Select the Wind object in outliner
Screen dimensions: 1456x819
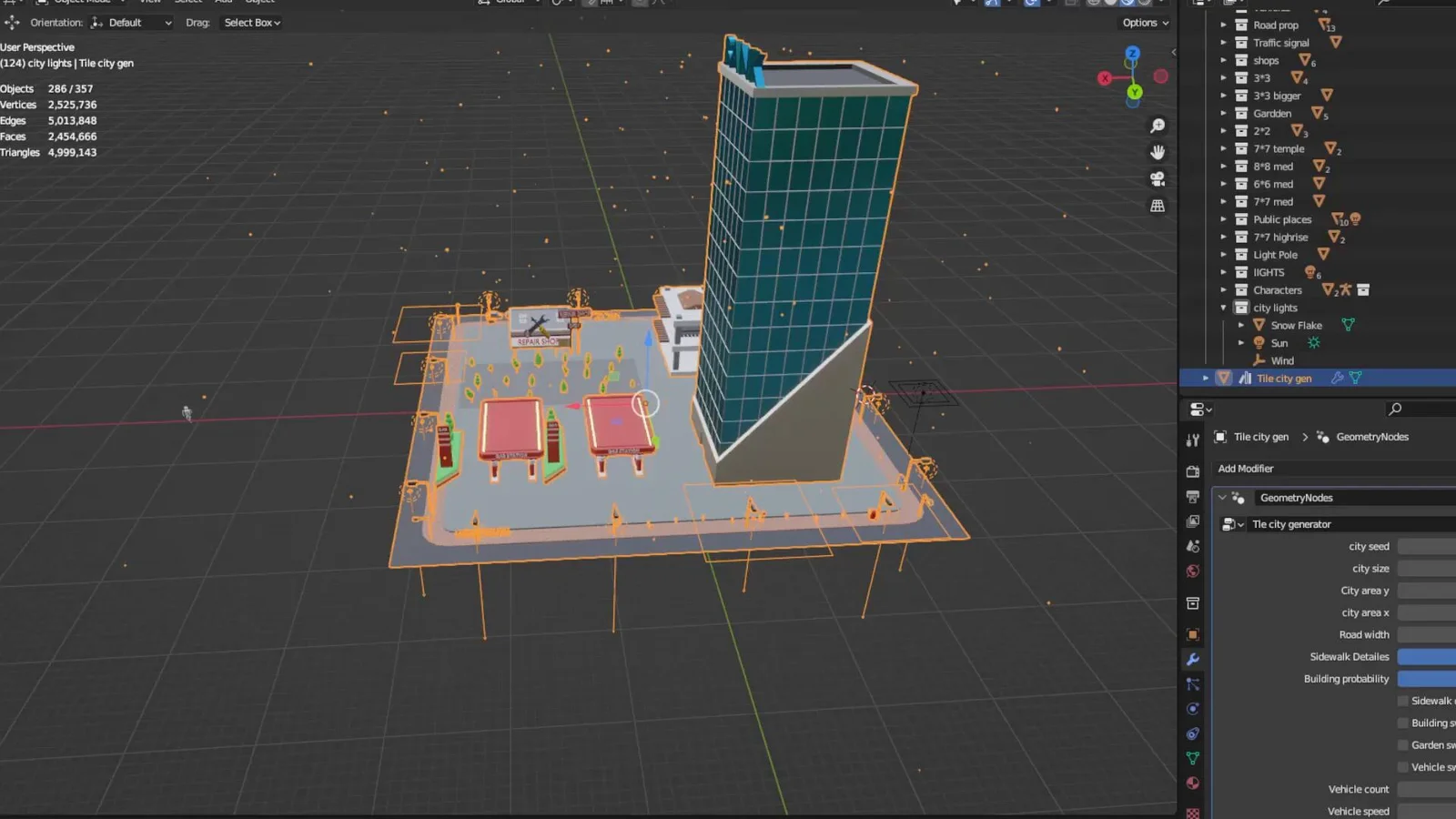1282,360
